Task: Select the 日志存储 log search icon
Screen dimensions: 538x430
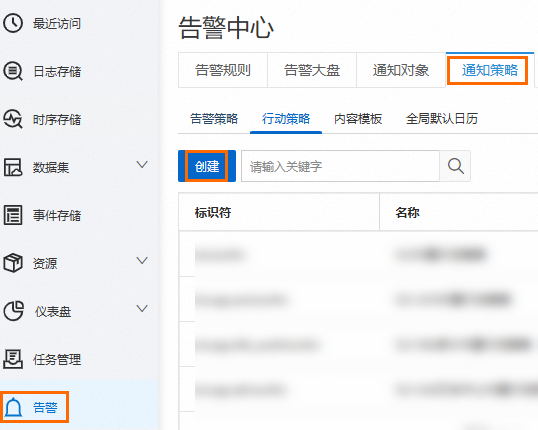Action: click(x=13, y=71)
